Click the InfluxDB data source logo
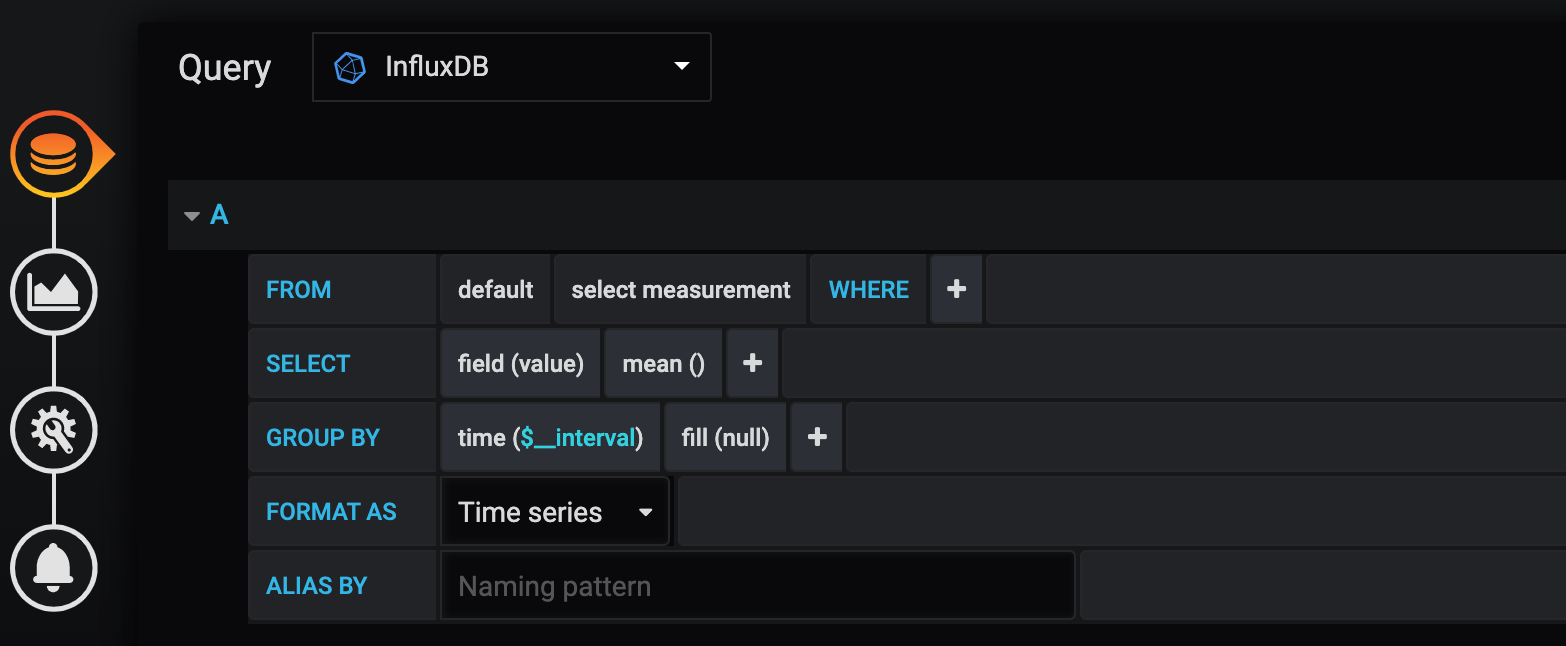Image resolution: width=1566 pixels, height=646 pixels. point(350,68)
